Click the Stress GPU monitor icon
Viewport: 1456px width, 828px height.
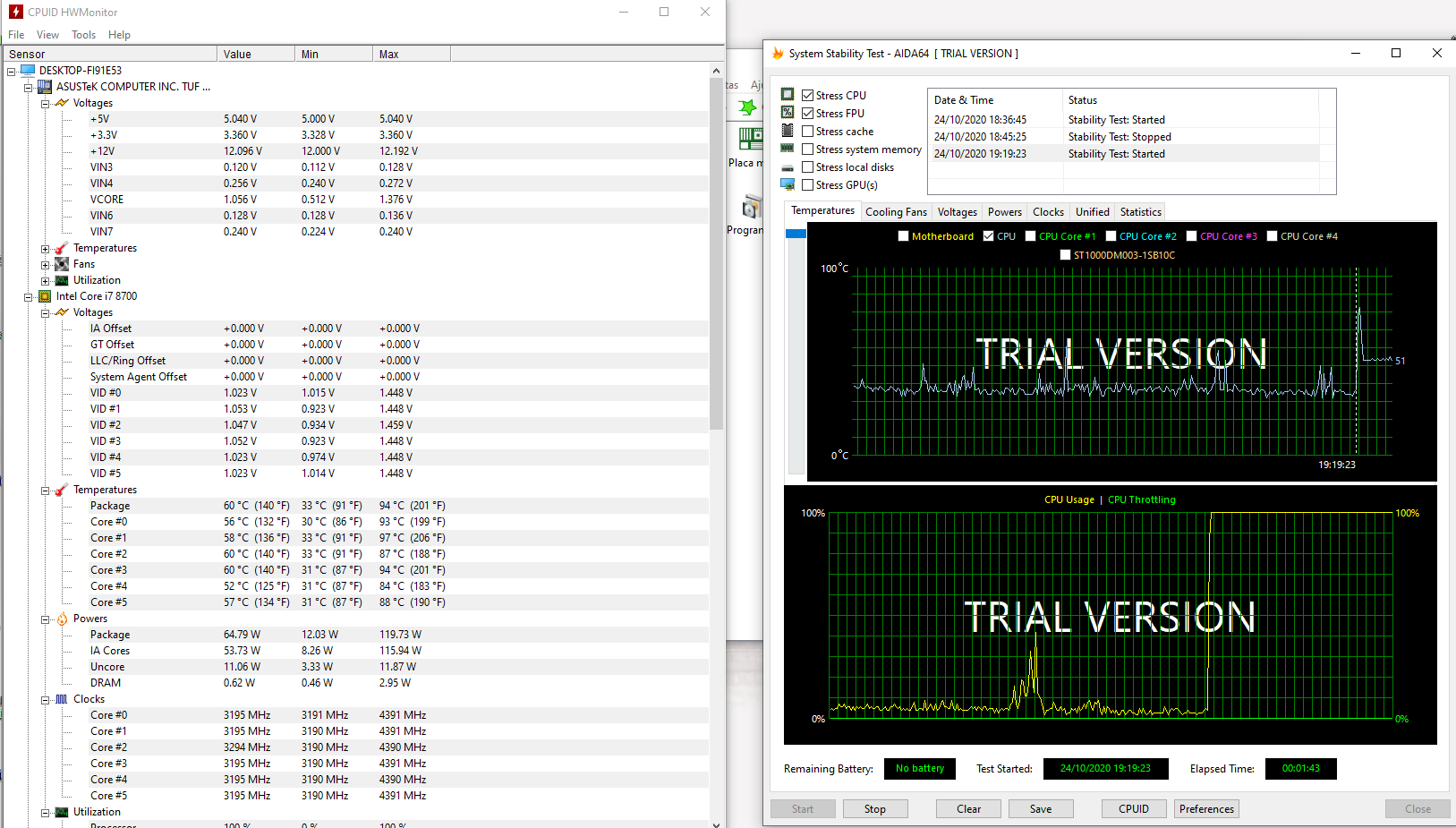[788, 184]
